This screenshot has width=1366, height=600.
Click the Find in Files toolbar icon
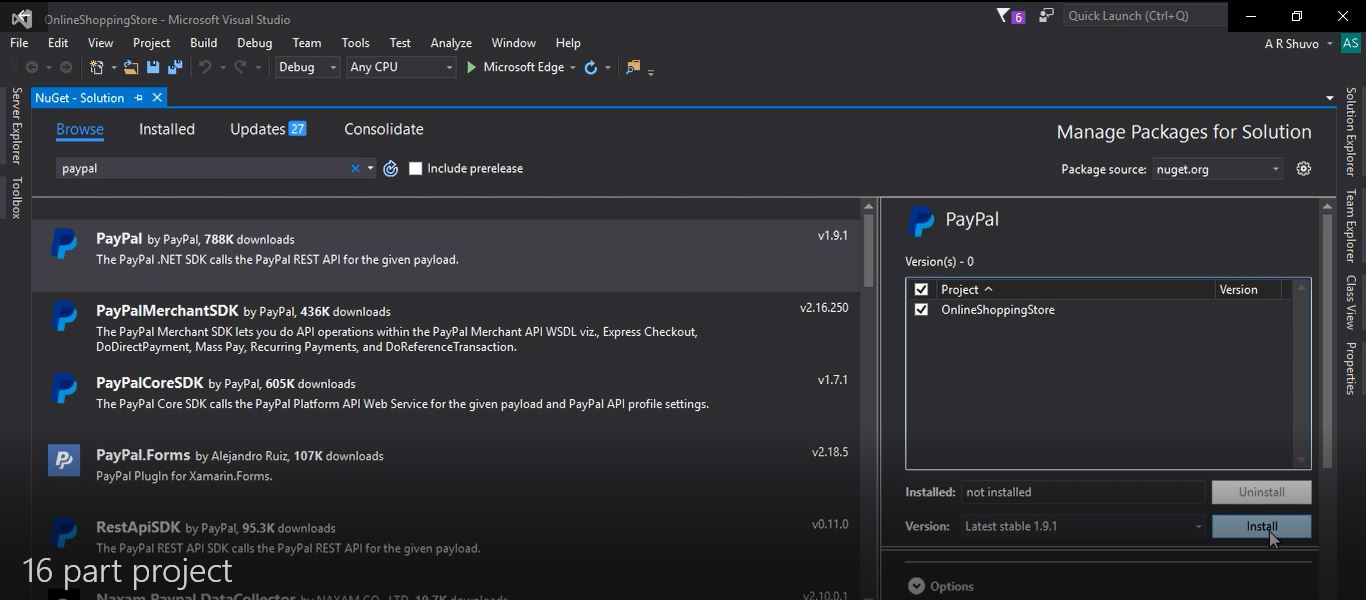[x=632, y=67]
